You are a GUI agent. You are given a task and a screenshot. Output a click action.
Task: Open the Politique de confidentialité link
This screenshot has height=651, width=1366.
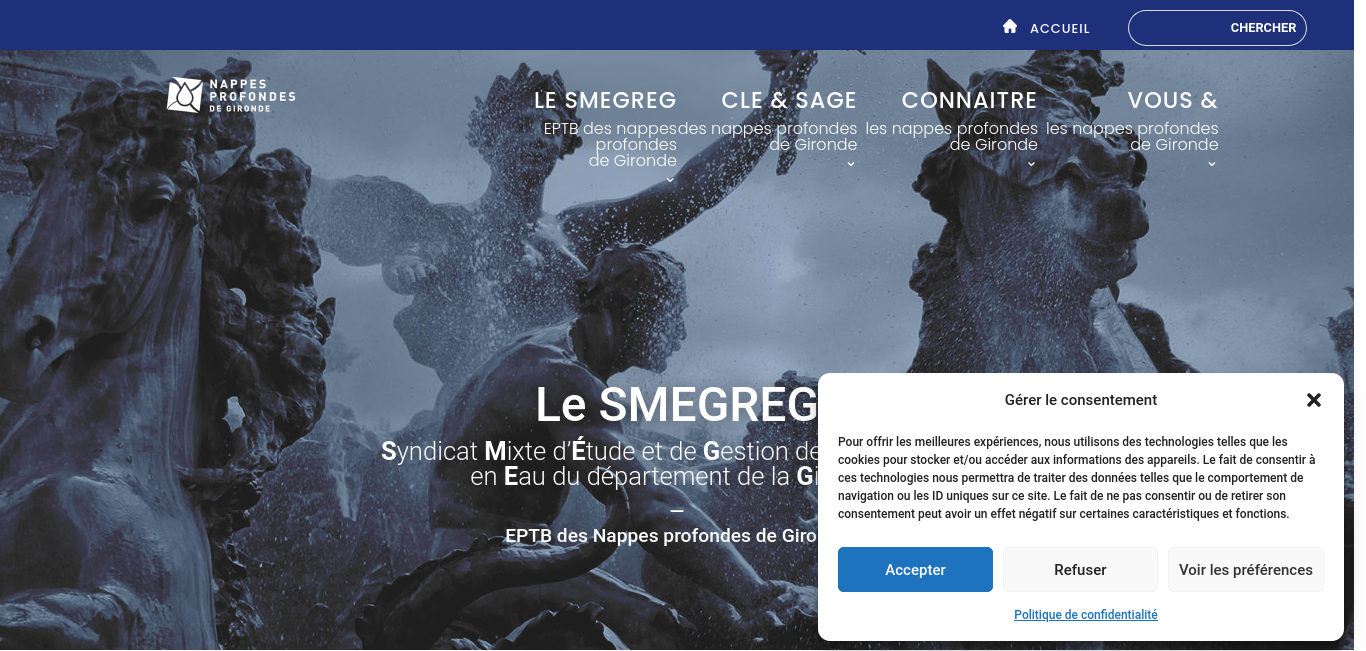pos(1086,615)
